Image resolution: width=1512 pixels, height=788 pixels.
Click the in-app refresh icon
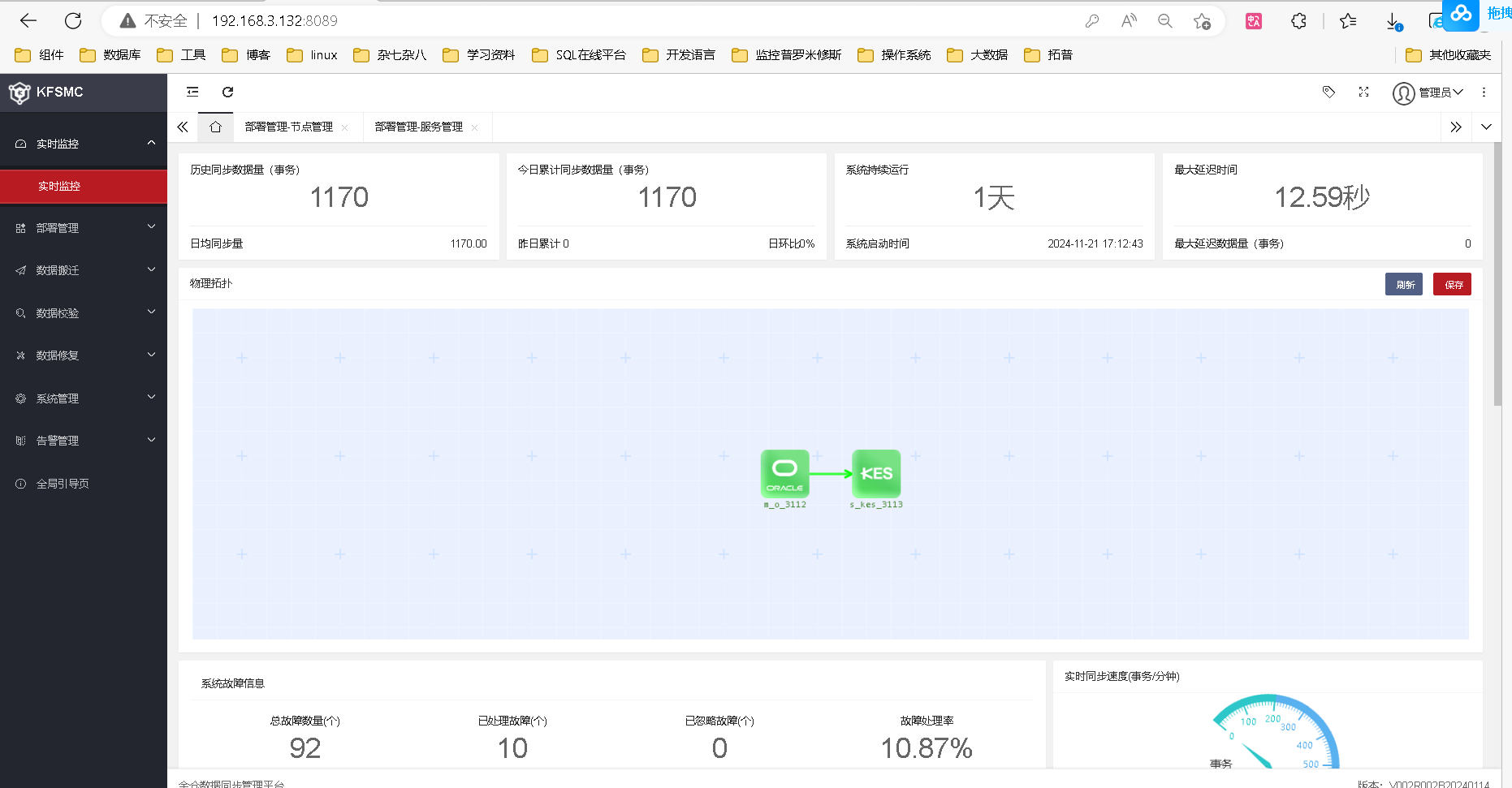tap(228, 92)
